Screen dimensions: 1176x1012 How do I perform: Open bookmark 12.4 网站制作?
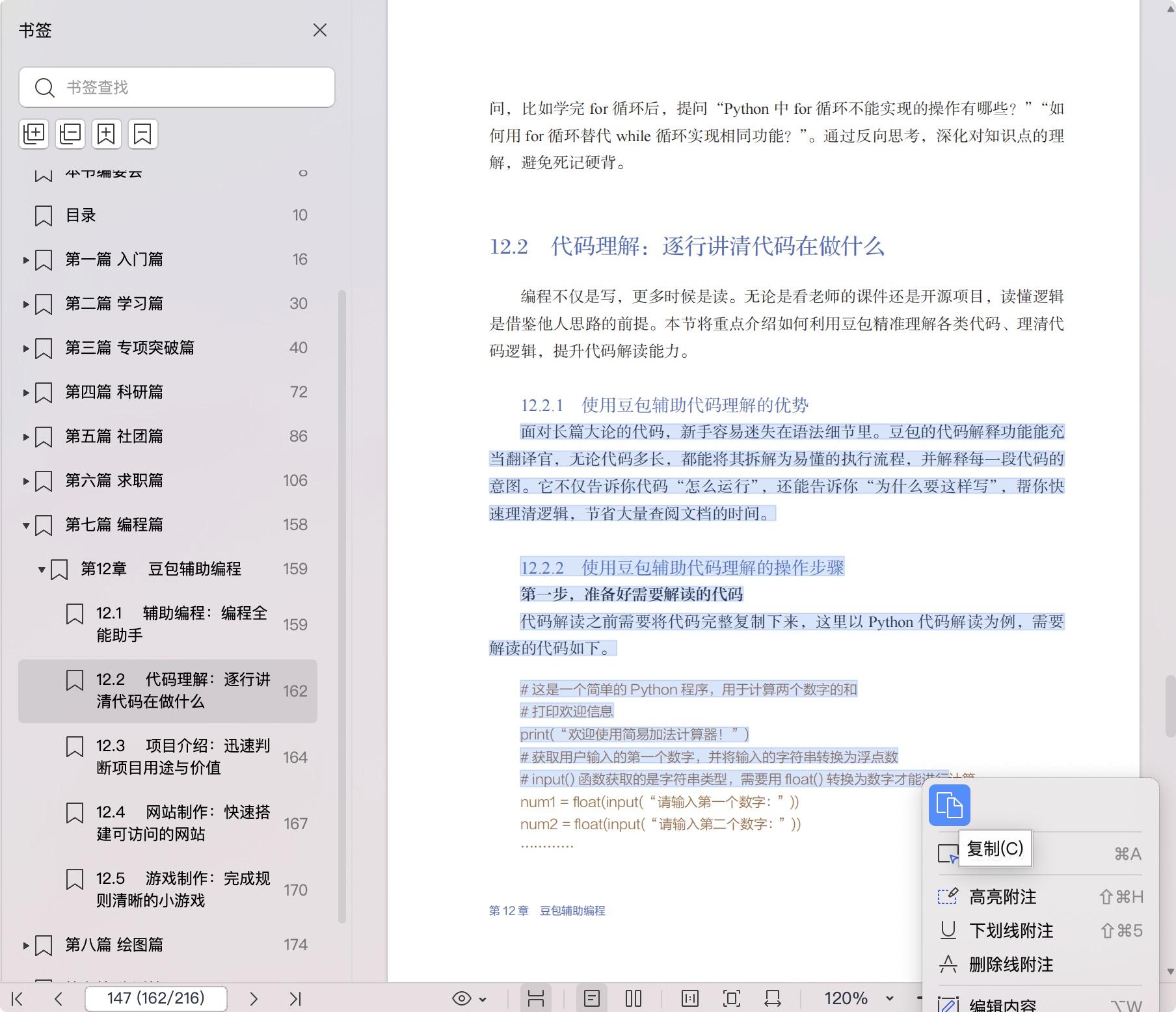(x=169, y=823)
